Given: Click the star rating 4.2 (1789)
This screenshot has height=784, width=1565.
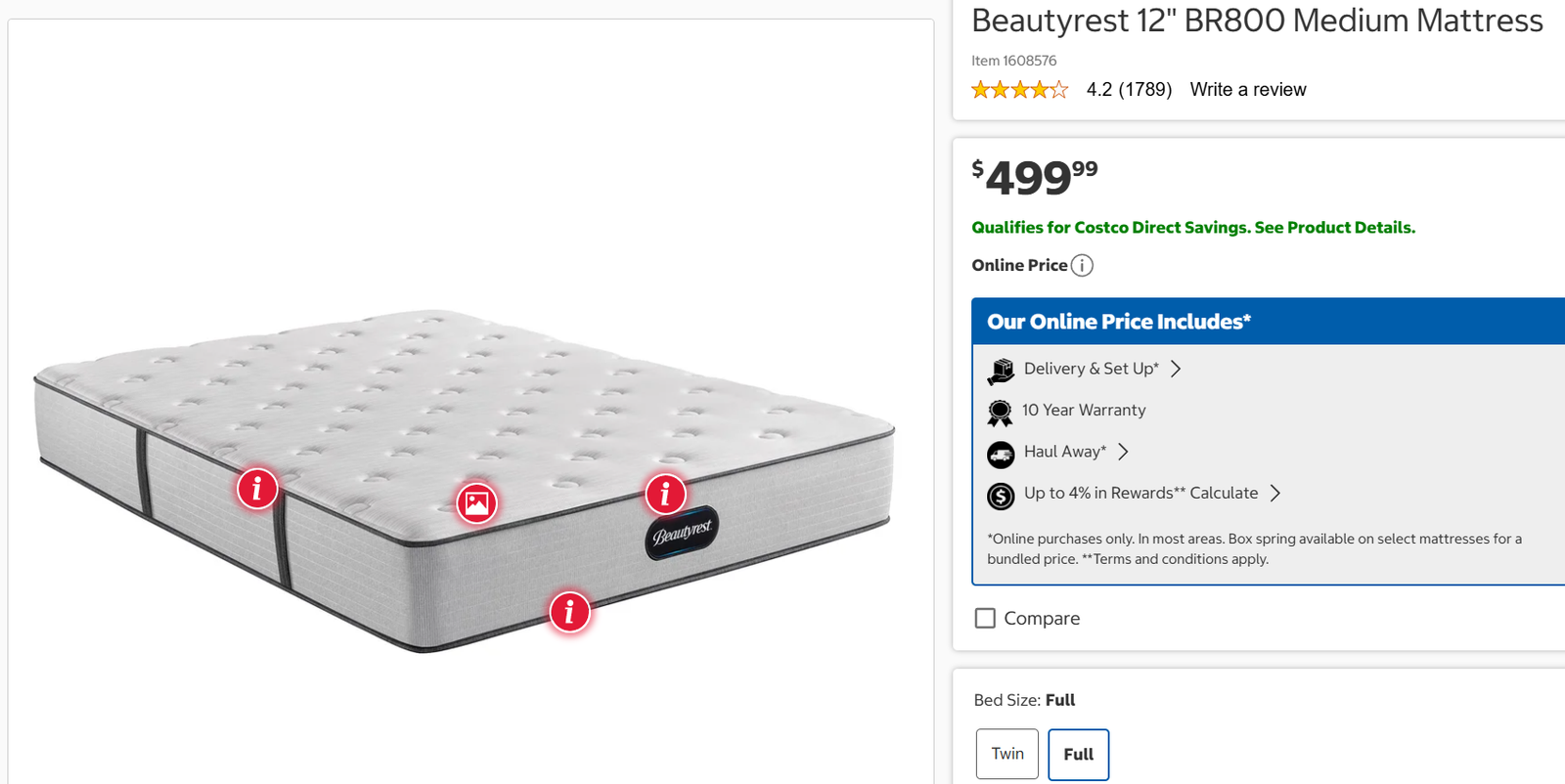Looking at the screenshot, I should point(1070,90).
